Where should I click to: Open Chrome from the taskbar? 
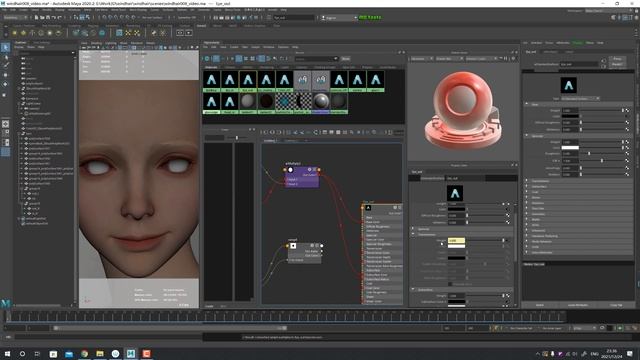[x=84, y=353]
